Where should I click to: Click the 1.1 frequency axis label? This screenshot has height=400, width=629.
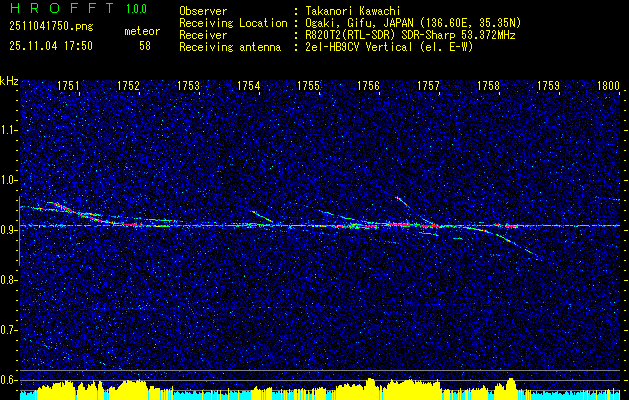tap(9, 130)
